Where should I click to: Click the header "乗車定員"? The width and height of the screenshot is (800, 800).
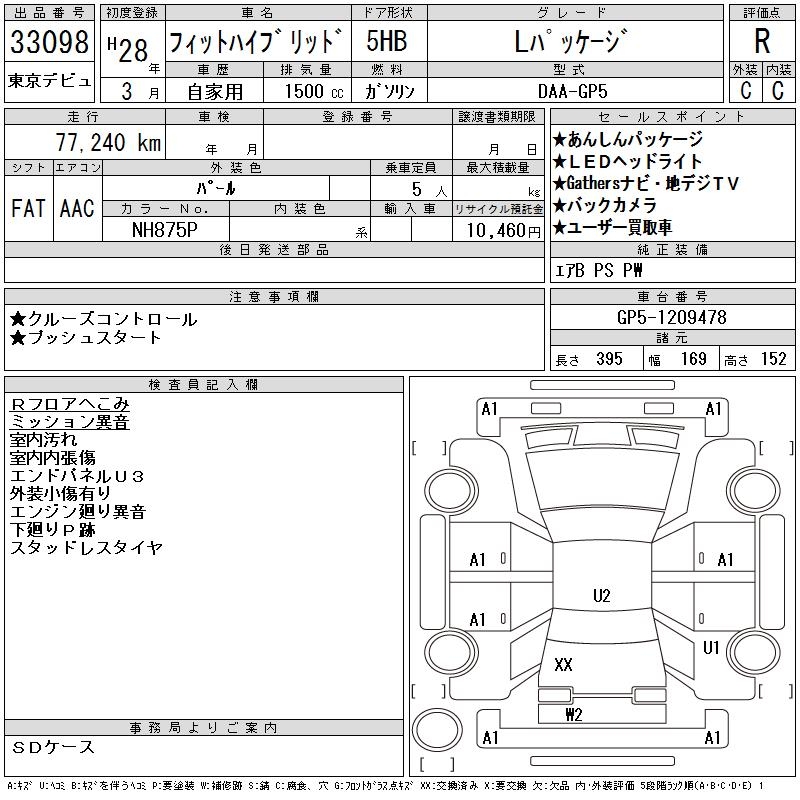coord(411,168)
